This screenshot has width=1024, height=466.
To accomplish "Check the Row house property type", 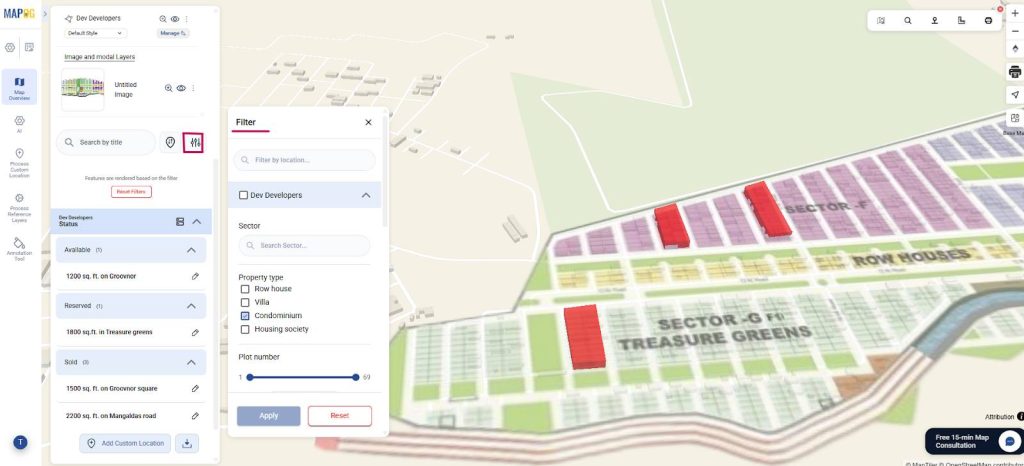I will point(245,289).
